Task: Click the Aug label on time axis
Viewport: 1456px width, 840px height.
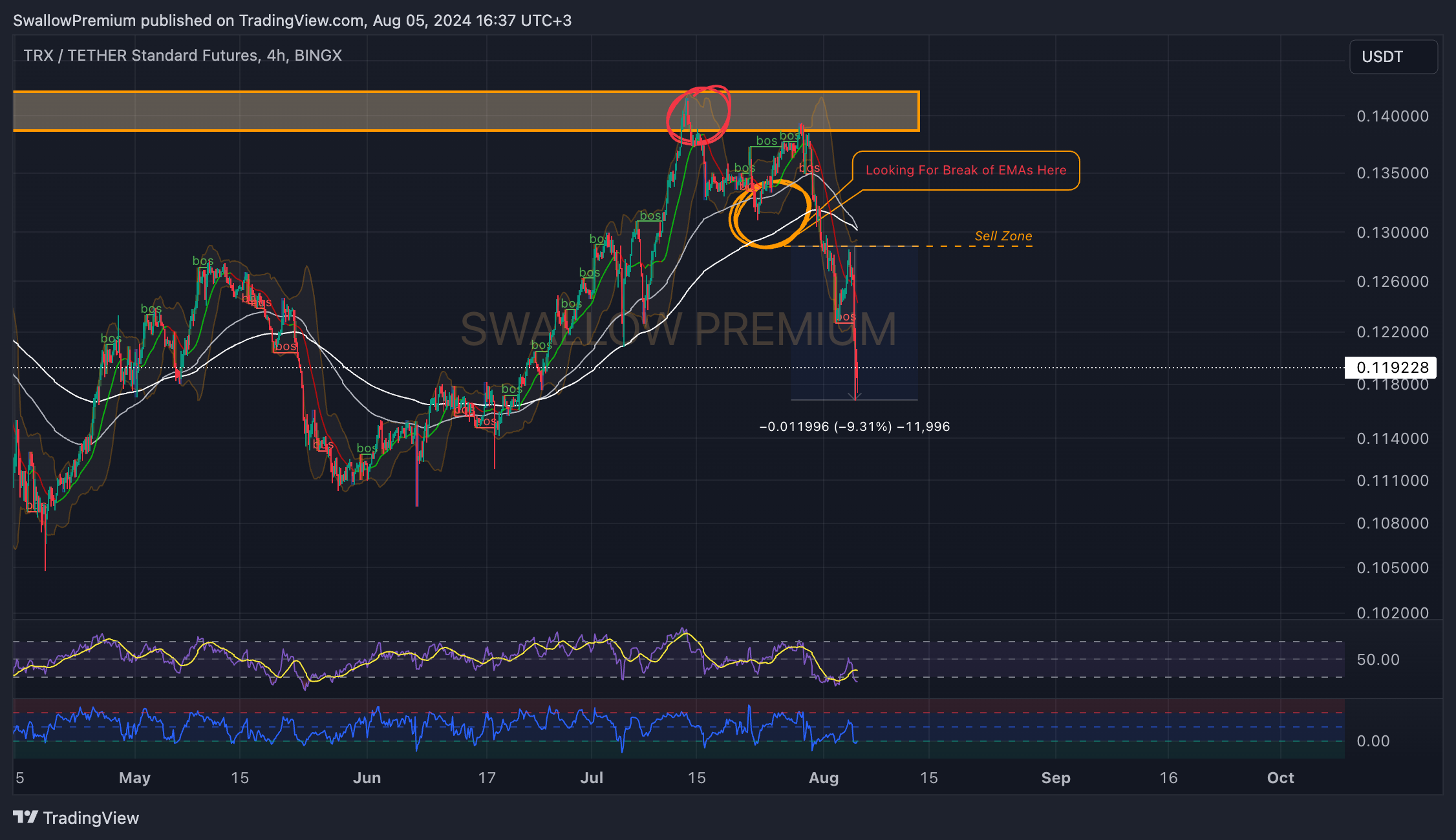Action: click(x=824, y=778)
